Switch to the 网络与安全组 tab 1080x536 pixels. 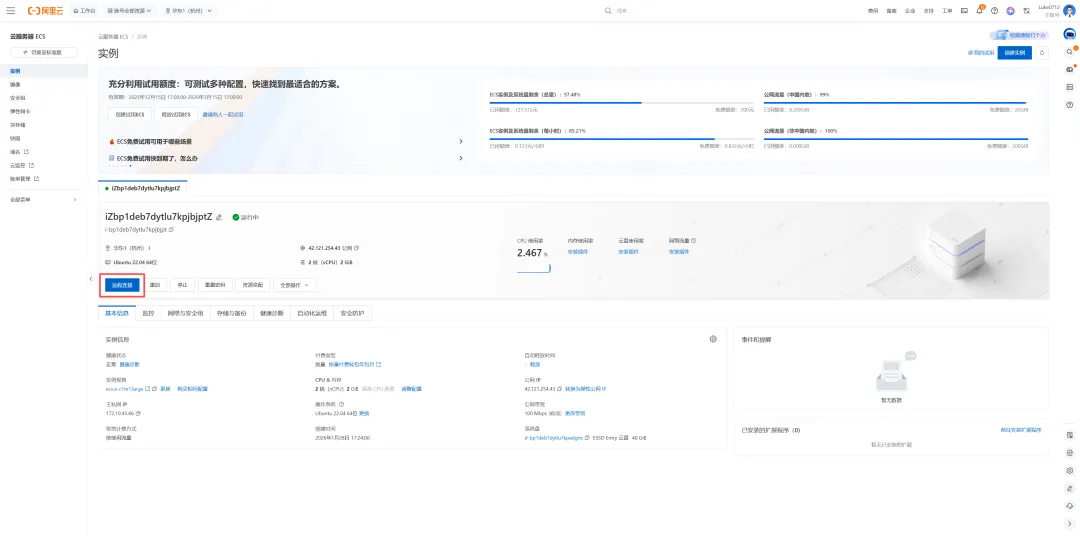tap(185, 313)
